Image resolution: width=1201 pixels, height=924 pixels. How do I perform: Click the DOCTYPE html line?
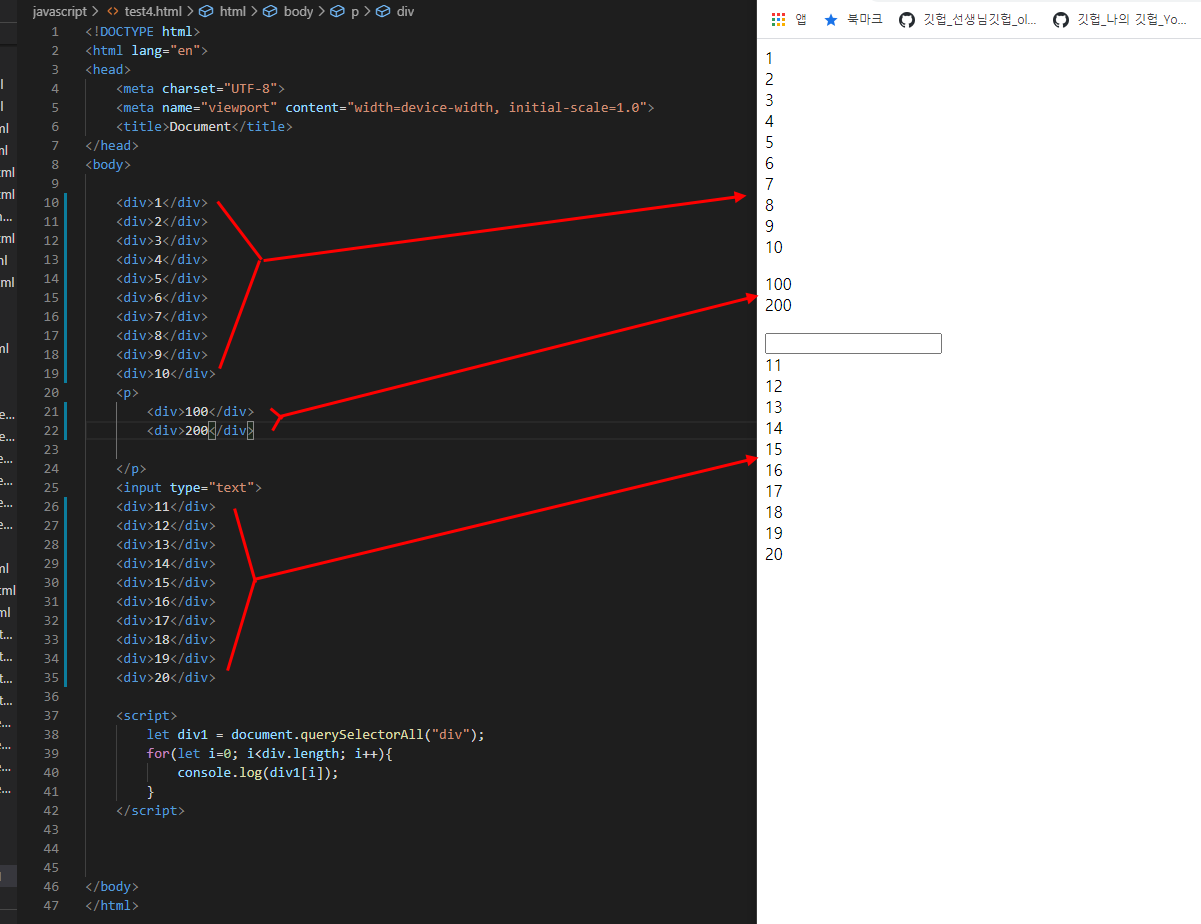(143, 31)
